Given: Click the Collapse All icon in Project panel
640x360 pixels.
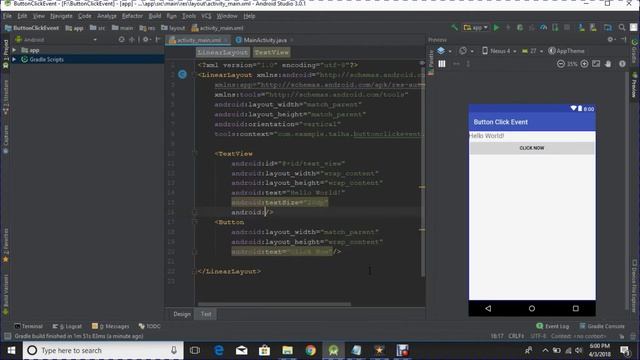Looking at the screenshot, I should (131, 40).
